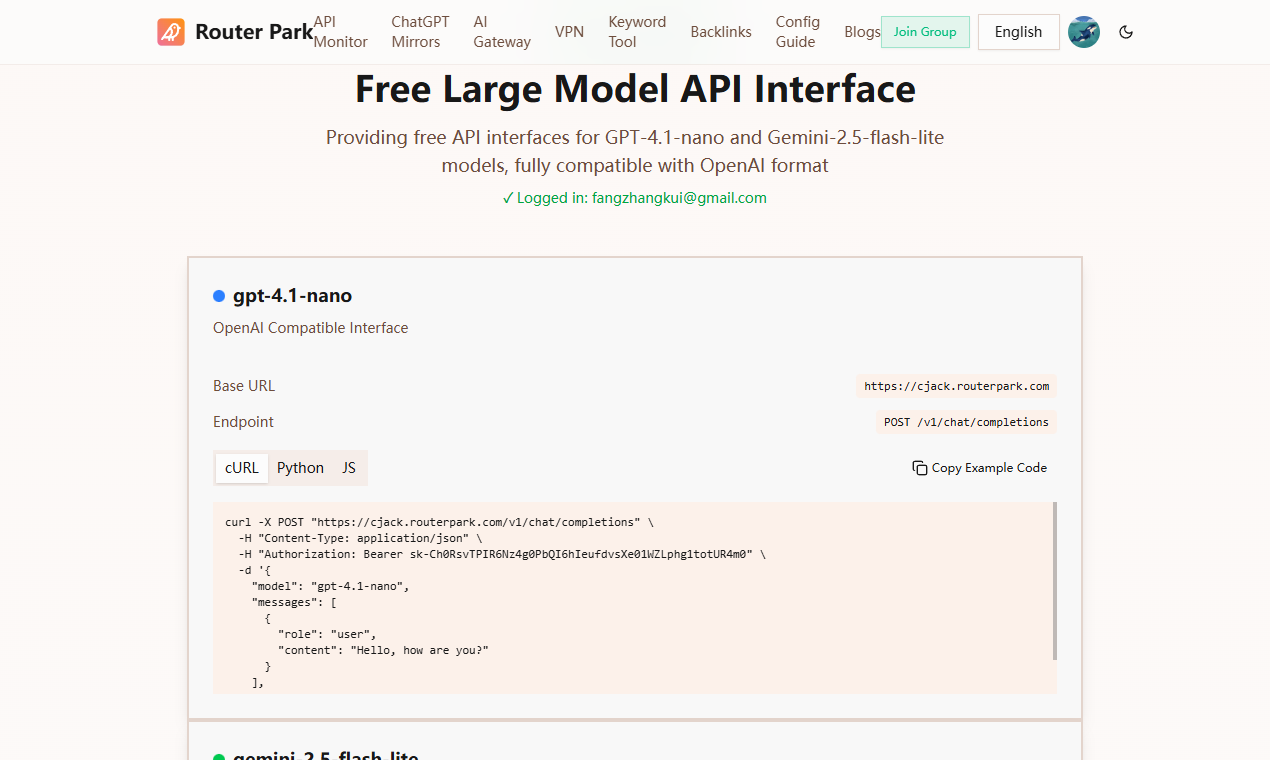Image resolution: width=1270 pixels, height=760 pixels.
Task: Click the Base URL label
Action: tap(244, 386)
